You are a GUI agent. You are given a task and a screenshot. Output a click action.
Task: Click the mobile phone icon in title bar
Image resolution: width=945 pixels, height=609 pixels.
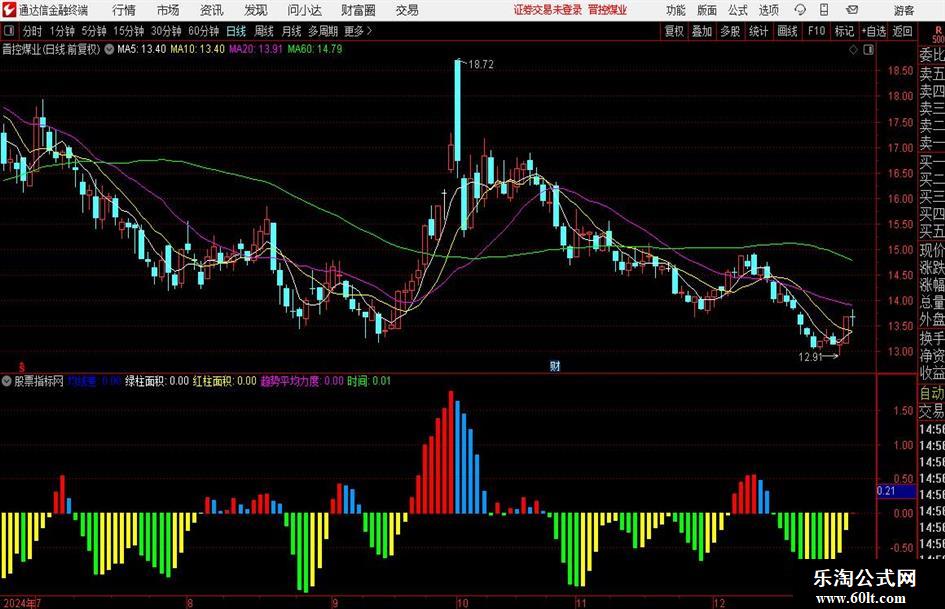click(x=824, y=10)
